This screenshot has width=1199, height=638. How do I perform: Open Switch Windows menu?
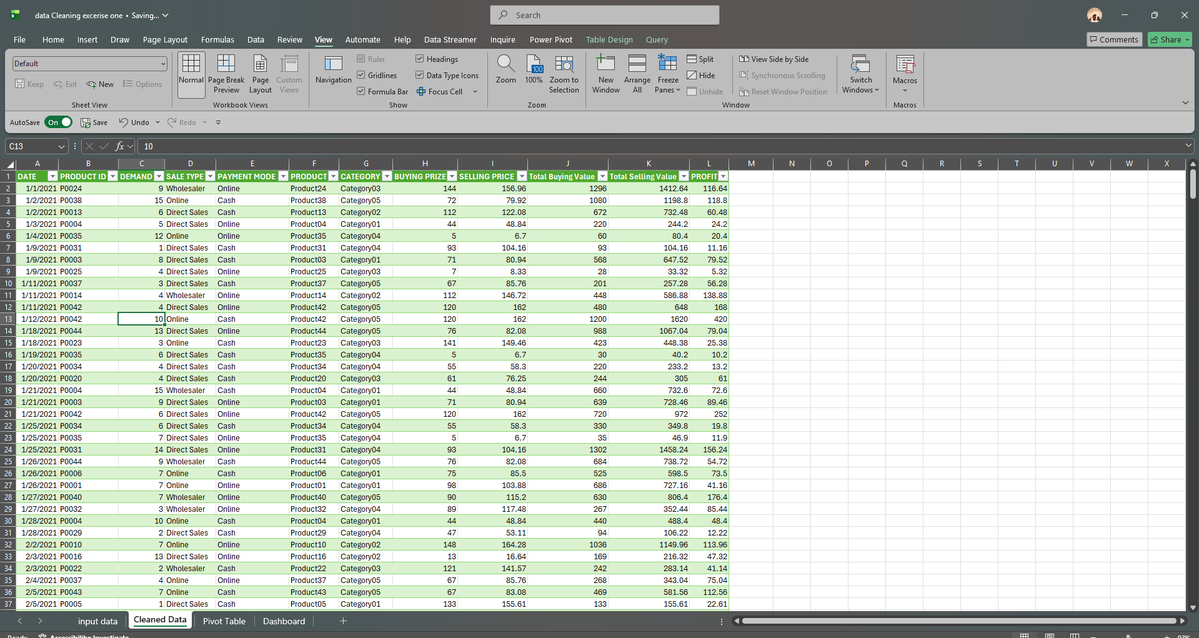coord(861,74)
